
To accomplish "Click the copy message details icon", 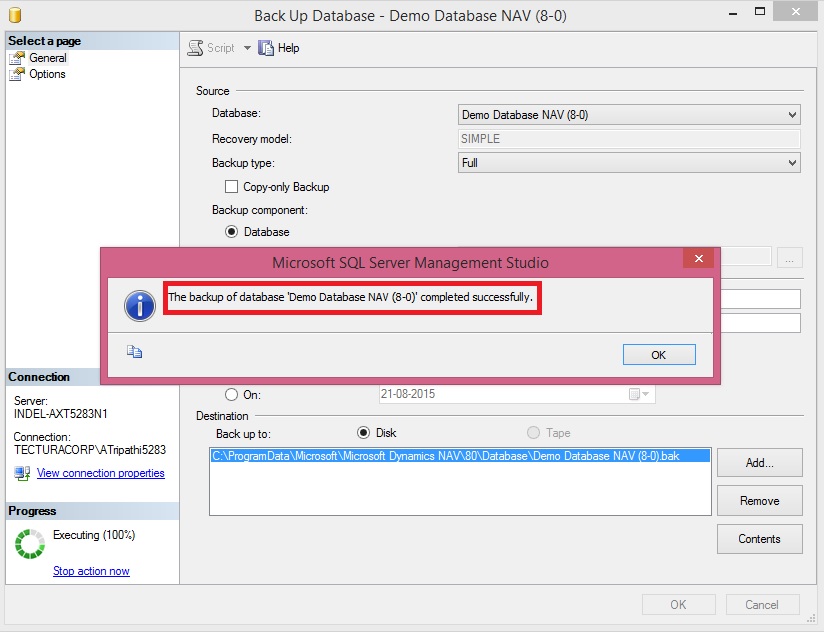I will coord(134,352).
